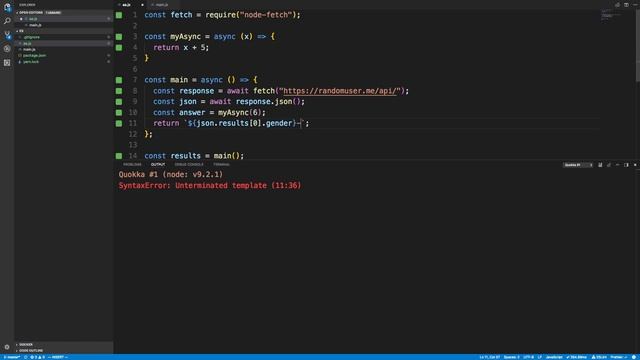This screenshot has width=640, height=360.
Task: Click Quokka green indicator on line 10
Action: (119, 112)
